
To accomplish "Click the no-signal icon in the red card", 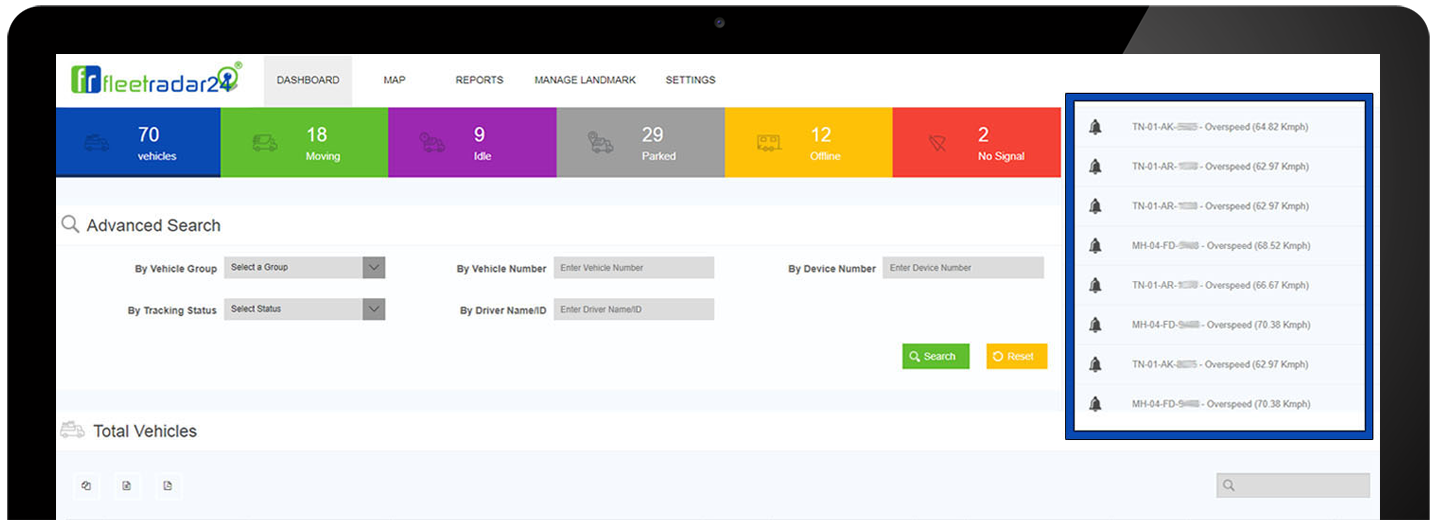I will 937,143.
